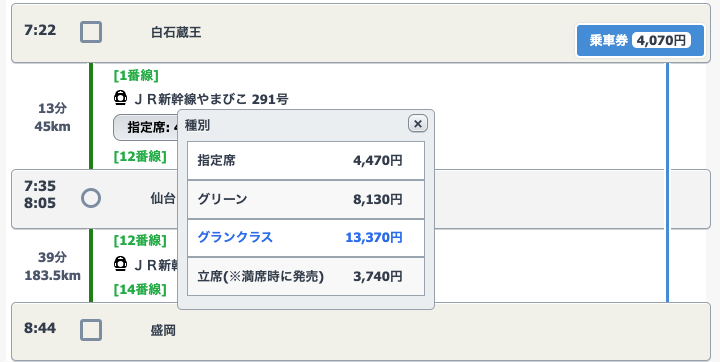
Task: Click the 白石蔵王 station name
Action: click(176, 32)
